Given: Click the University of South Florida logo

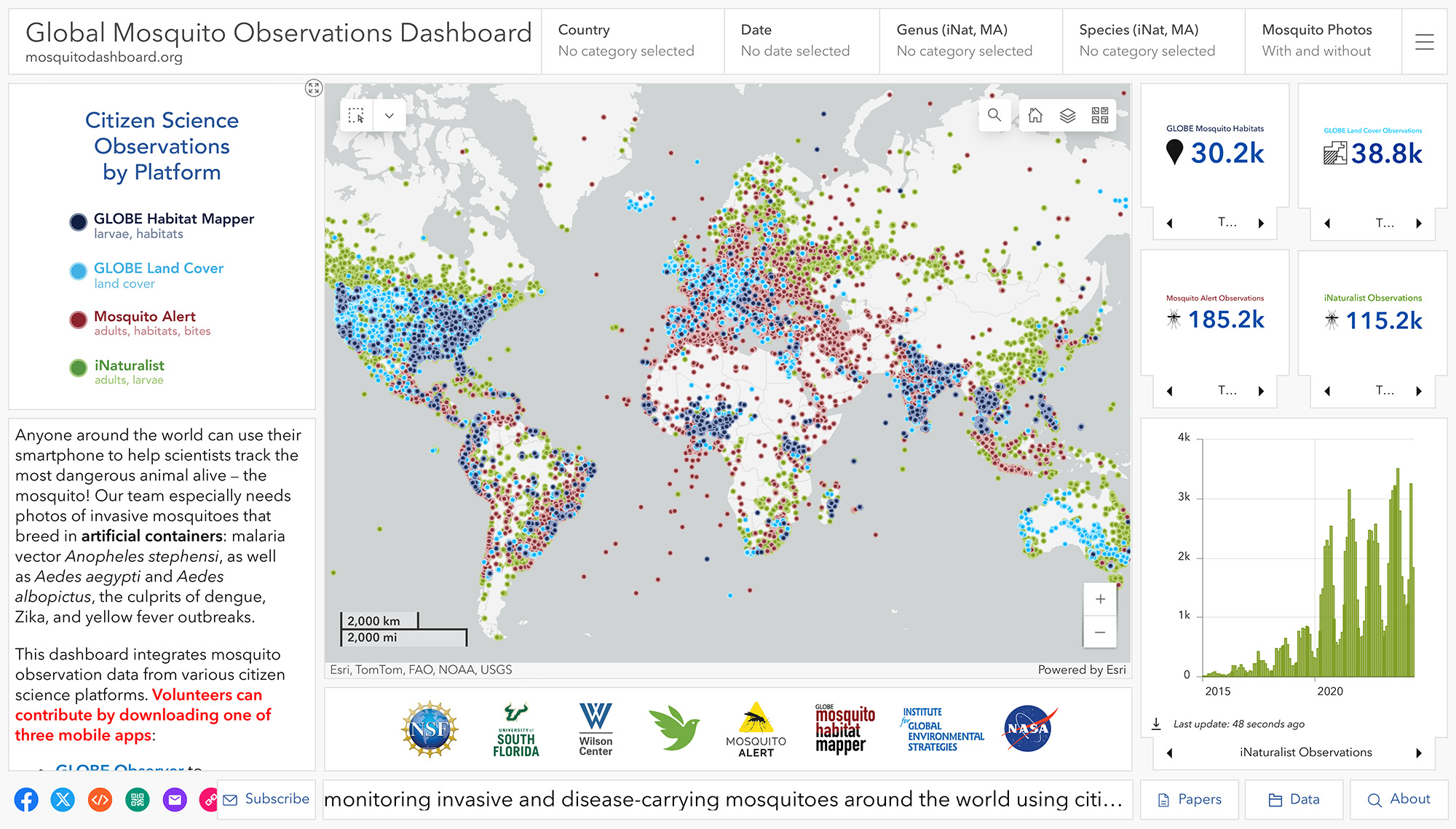Looking at the screenshot, I should pyautogui.click(x=515, y=730).
